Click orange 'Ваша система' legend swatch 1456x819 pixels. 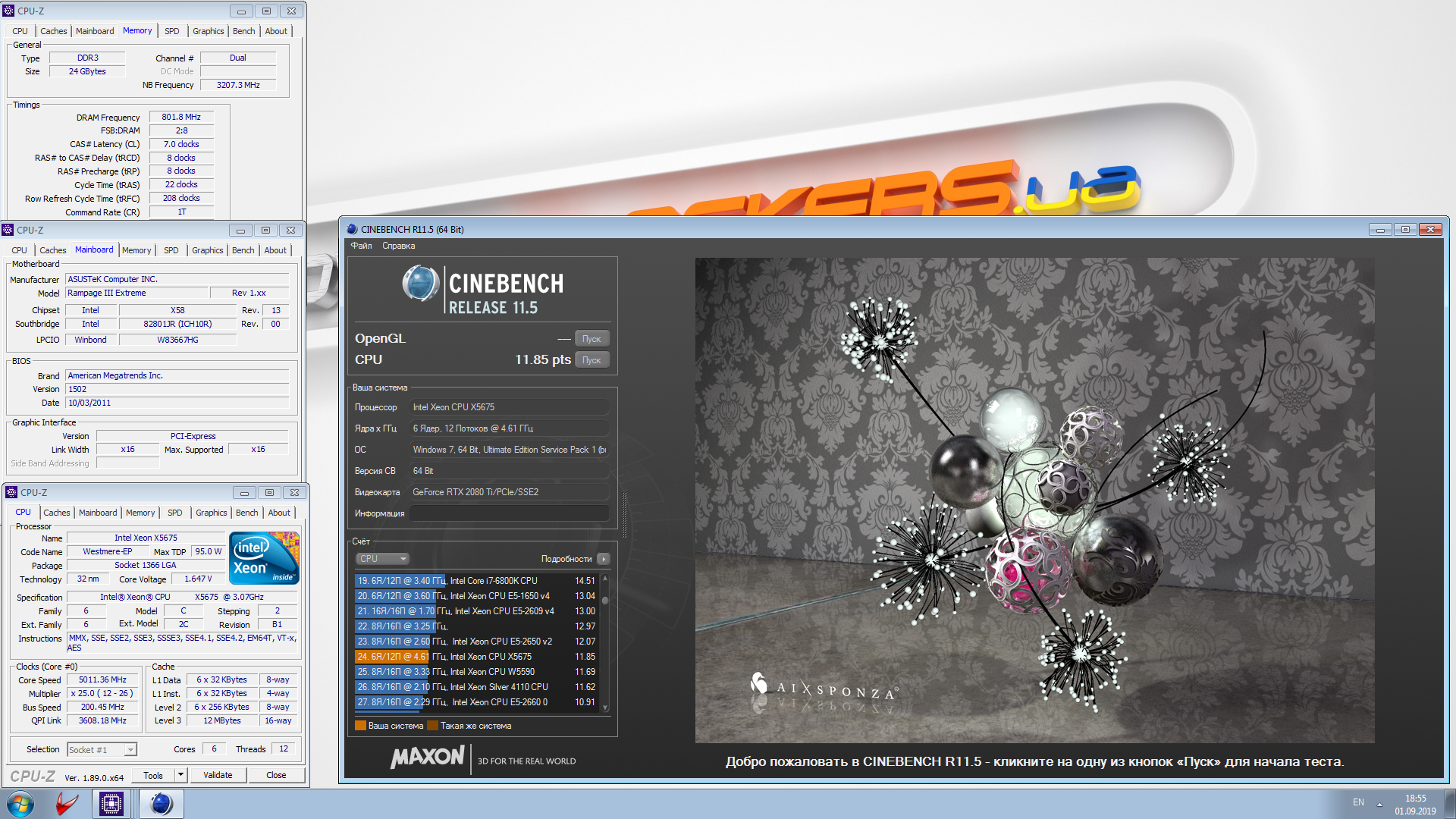tap(360, 726)
